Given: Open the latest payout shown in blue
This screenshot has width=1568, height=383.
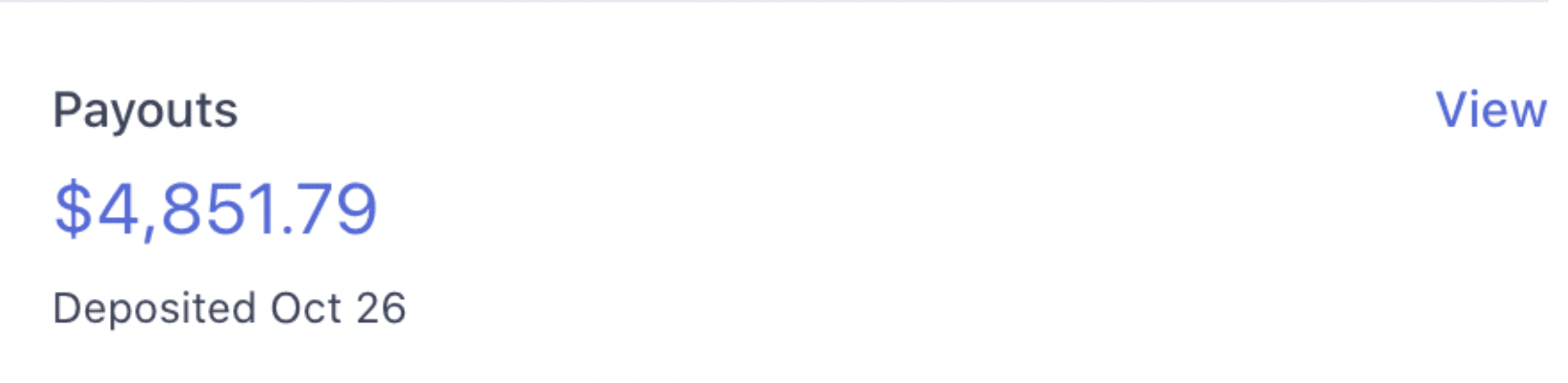Looking at the screenshot, I should click(x=216, y=209).
